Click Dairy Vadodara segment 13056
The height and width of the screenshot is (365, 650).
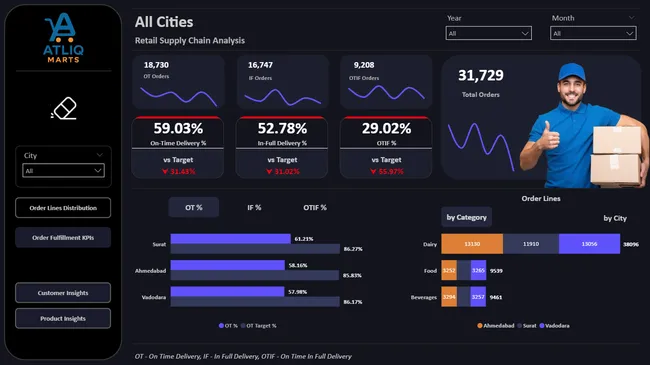[x=589, y=244]
